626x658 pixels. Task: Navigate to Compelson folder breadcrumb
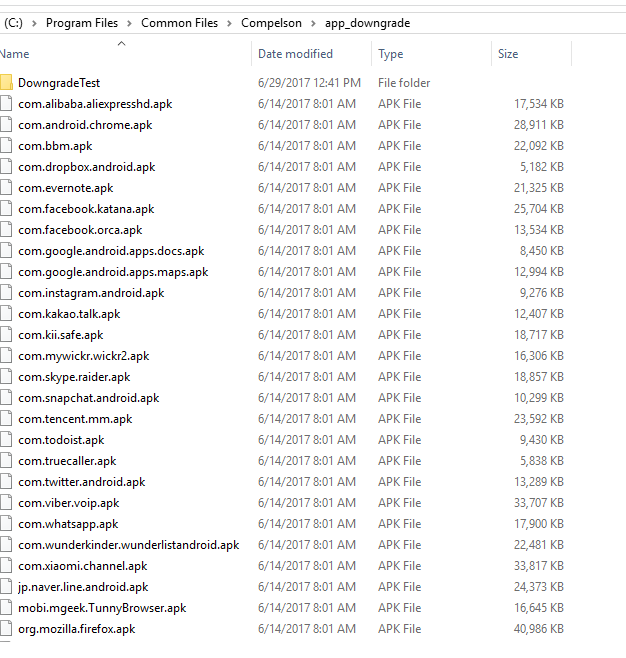pos(271,23)
